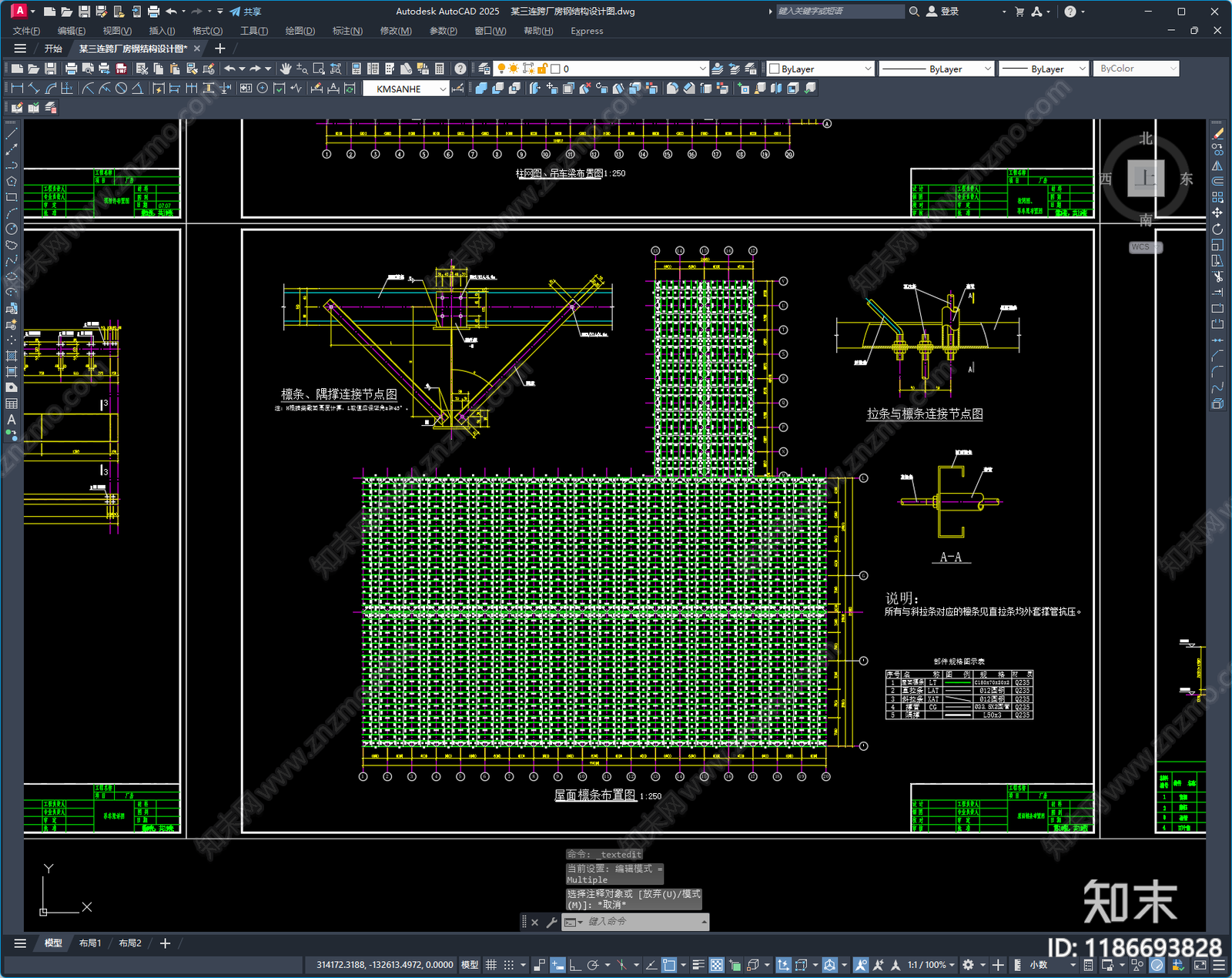Click the 模型 button in the status bar
This screenshot has height=978, width=1232.
[x=470, y=965]
